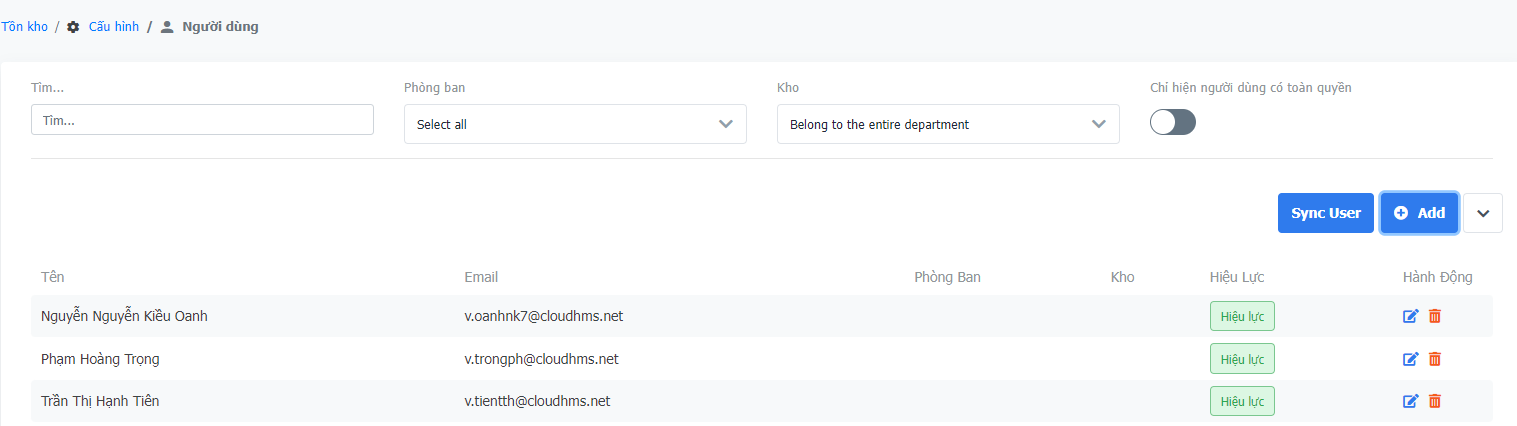Click the Tên column header
1517x426 pixels.
53,277
